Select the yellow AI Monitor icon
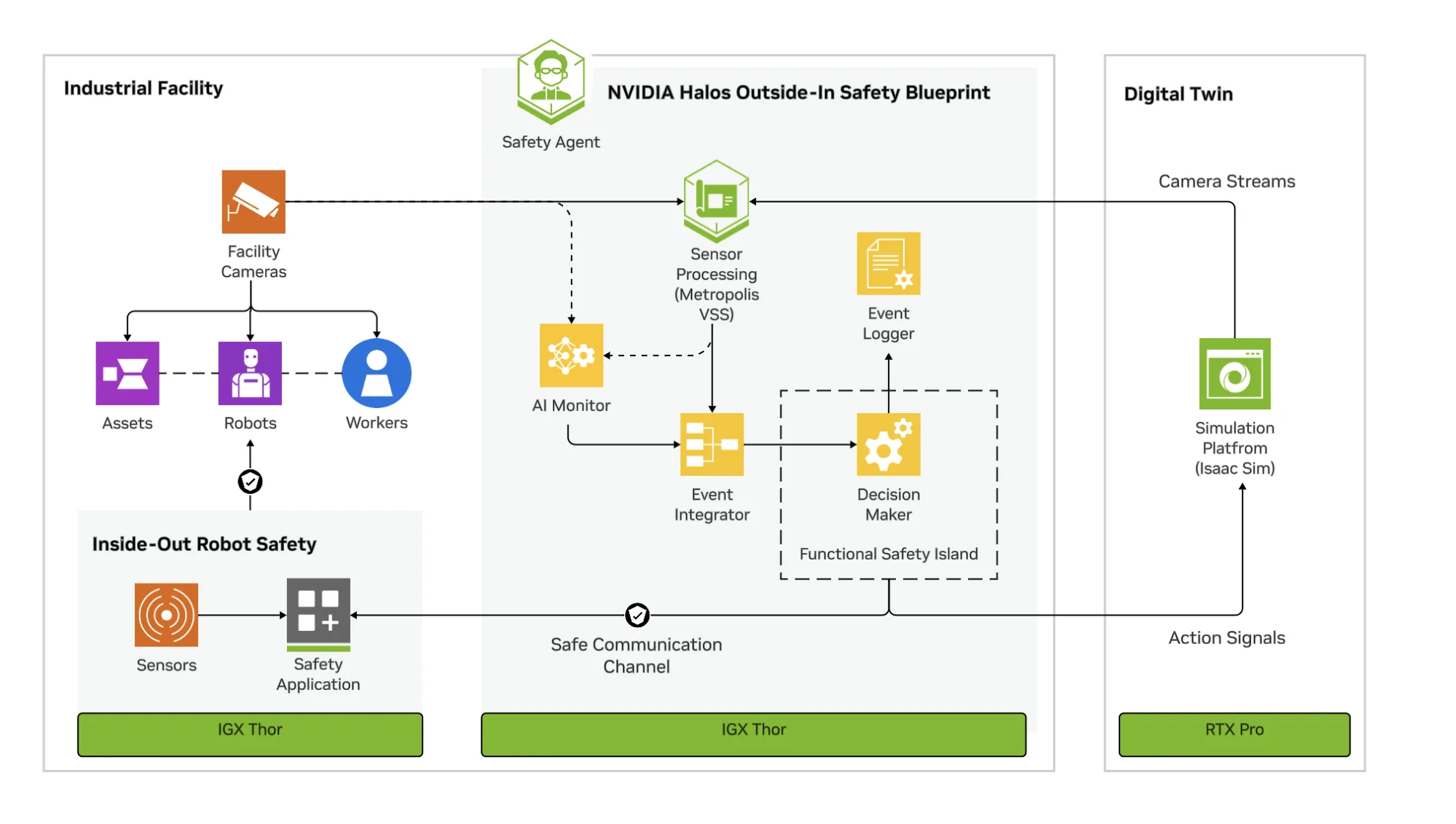The width and height of the screenshot is (1456, 824). click(x=571, y=355)
